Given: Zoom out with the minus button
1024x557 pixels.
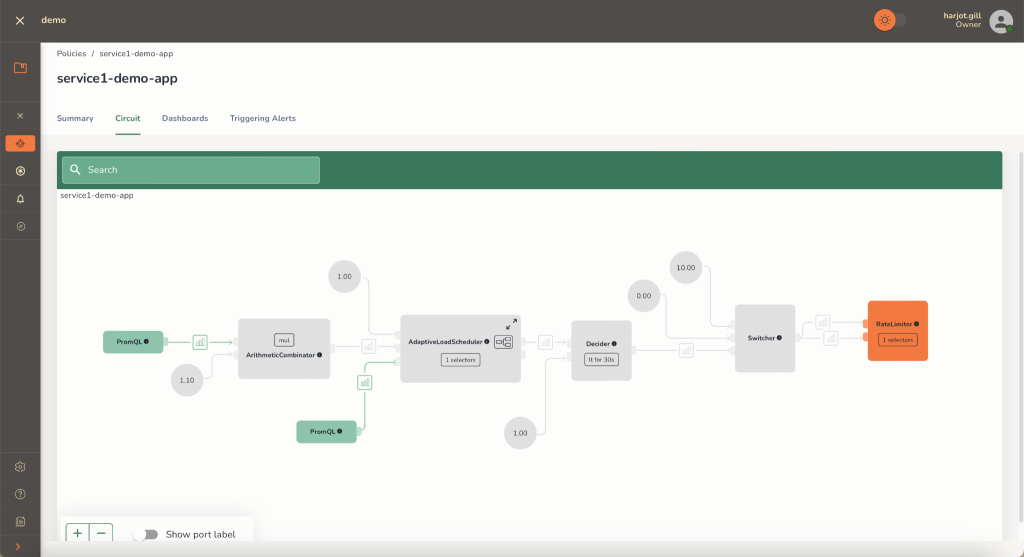Looking at the screenshot, I should tap(101, 533).
